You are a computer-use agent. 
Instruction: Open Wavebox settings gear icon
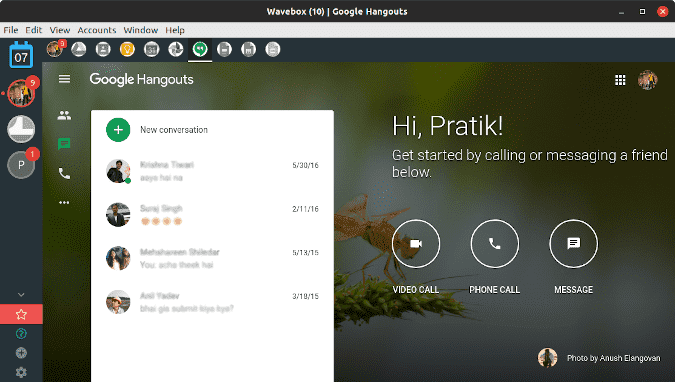[21, 372]
